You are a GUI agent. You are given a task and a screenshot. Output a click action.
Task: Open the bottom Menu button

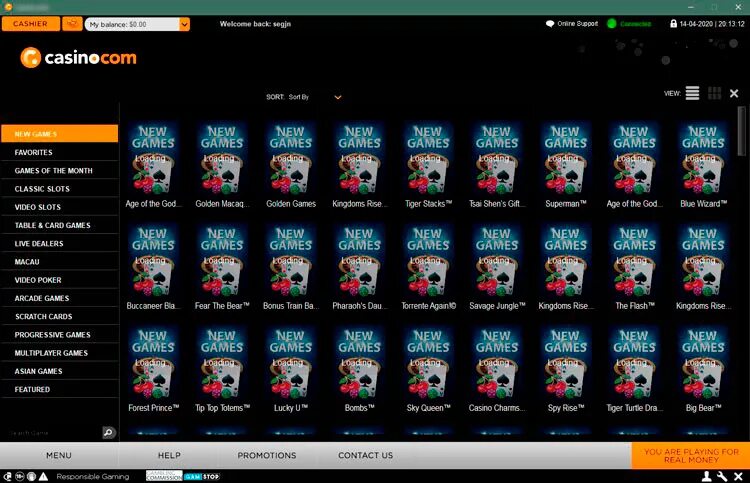coord(59,455)
